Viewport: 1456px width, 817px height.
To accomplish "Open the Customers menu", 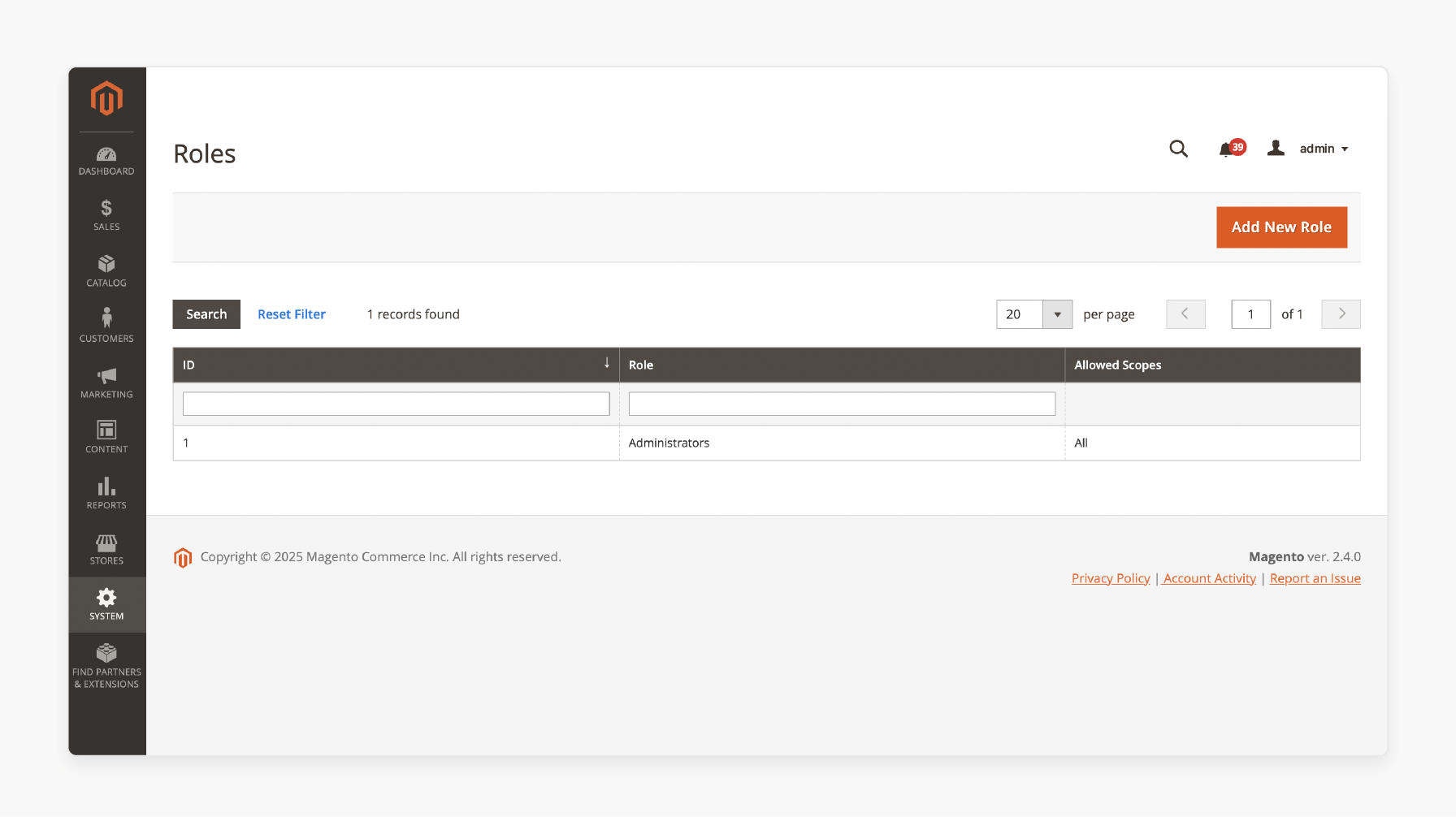I will click(x=106, y=325).
